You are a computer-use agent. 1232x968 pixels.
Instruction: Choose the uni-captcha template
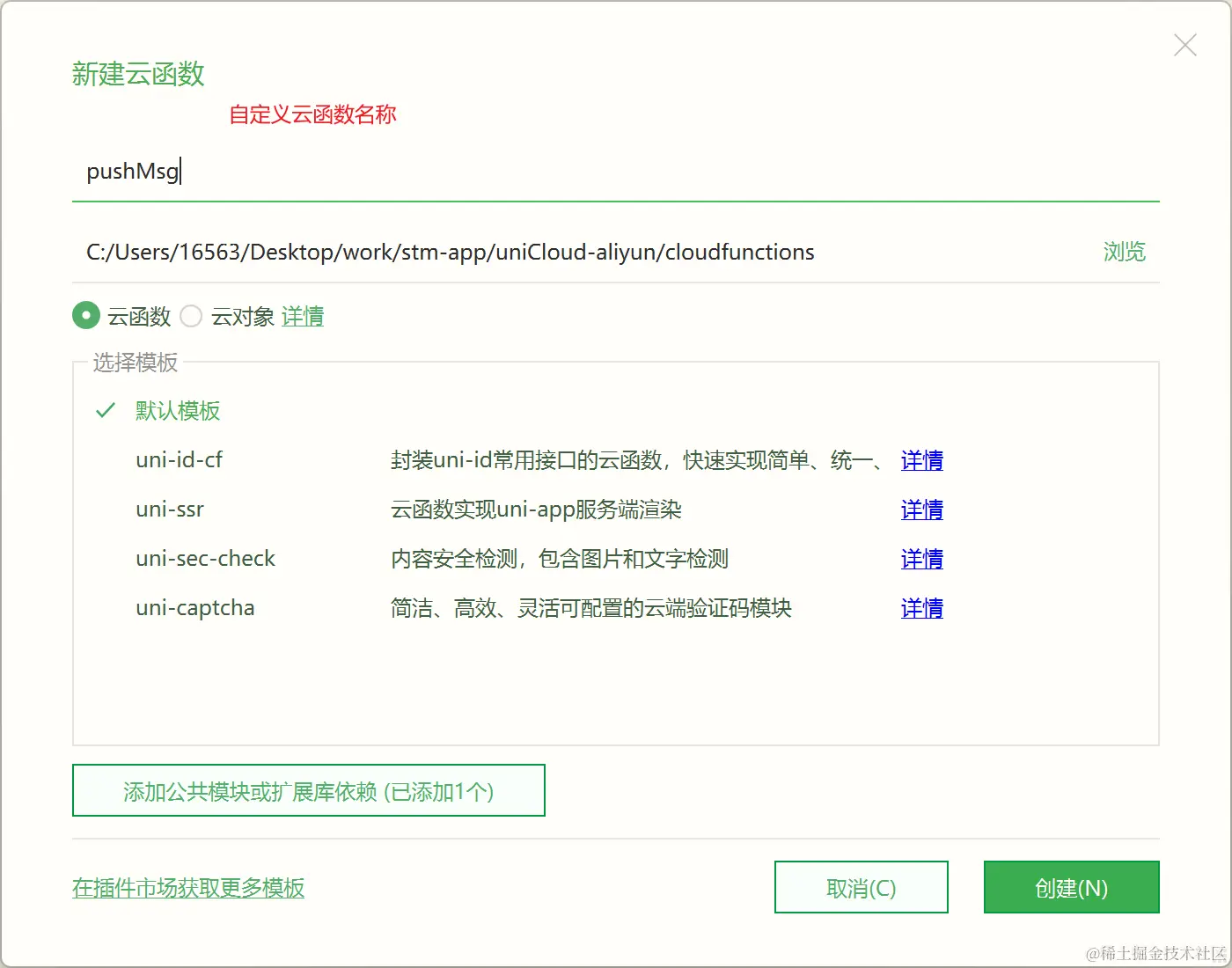coord(195,608)
